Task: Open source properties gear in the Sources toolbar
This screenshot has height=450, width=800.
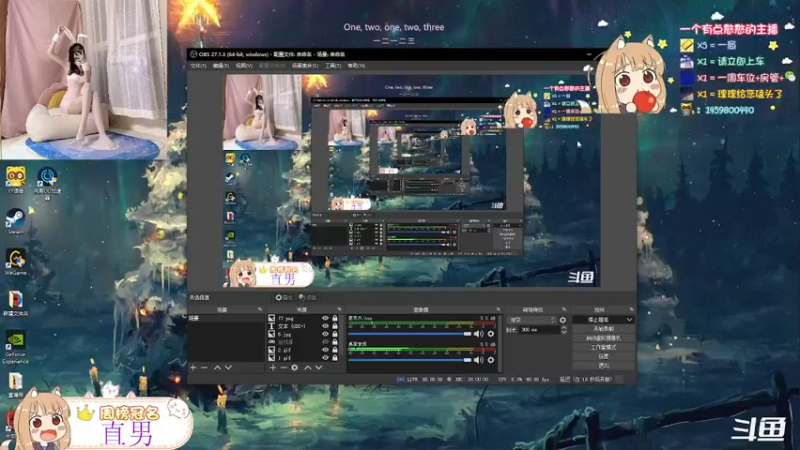Action: tap(295, 367)
